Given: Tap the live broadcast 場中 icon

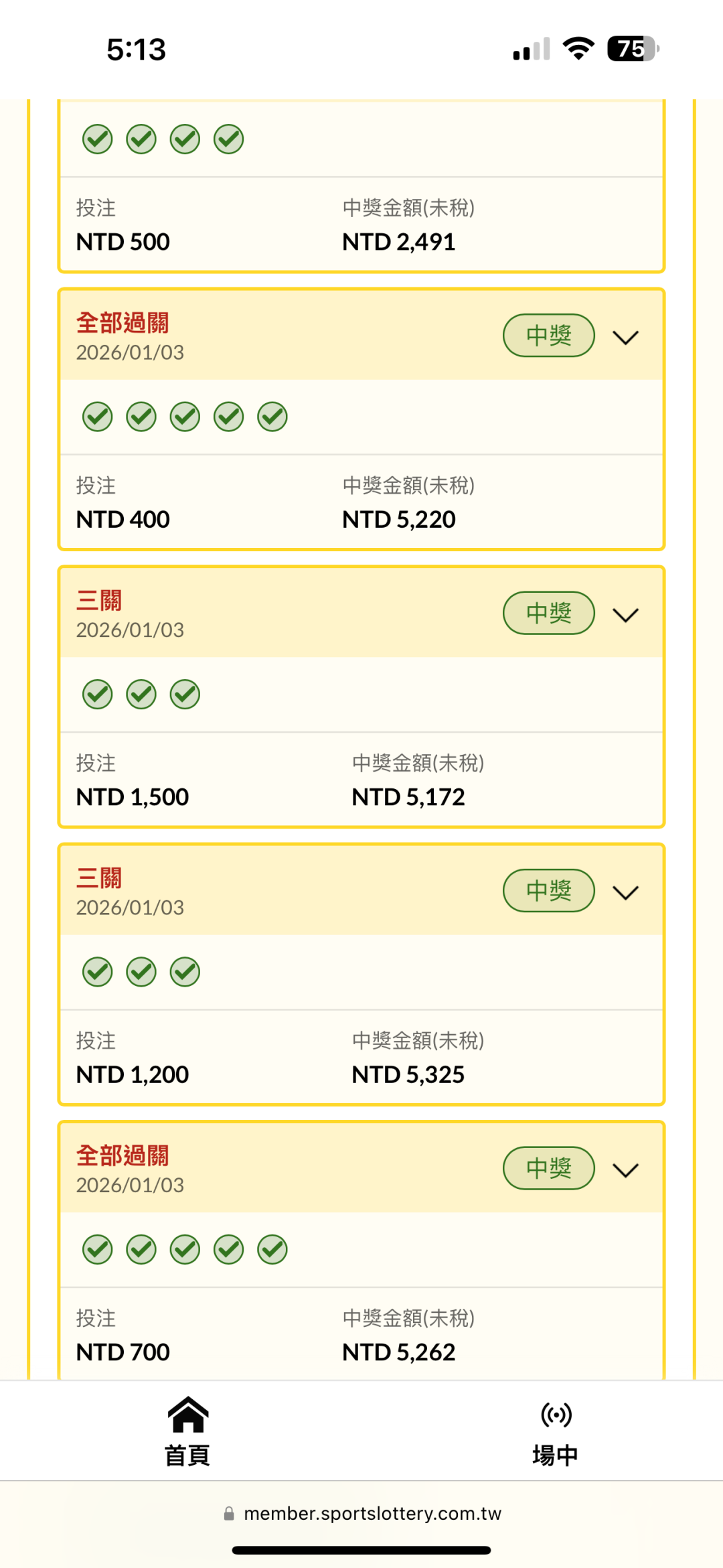Looking at the screenshot, I should coord(556,1415).
